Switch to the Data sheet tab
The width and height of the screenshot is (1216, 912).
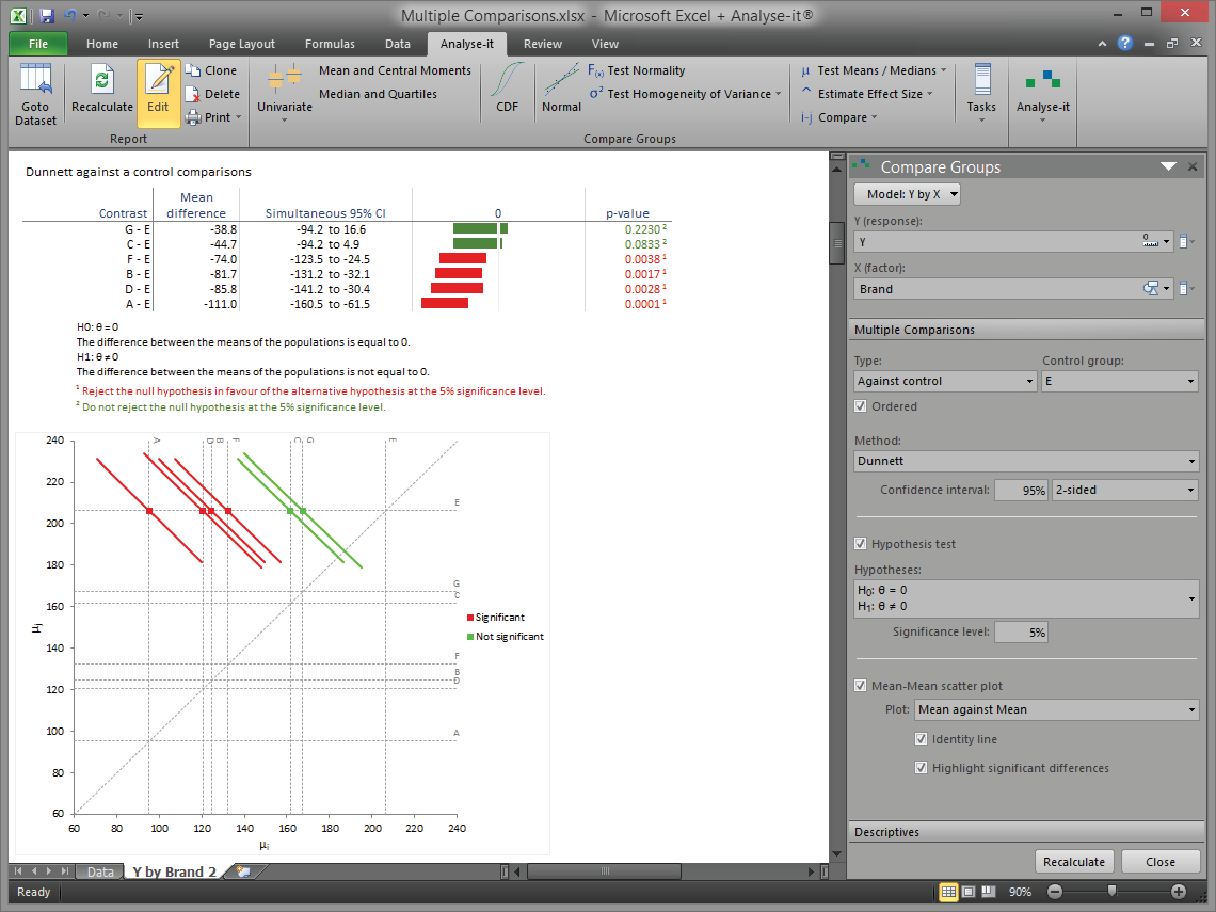(x=100, y=872)
